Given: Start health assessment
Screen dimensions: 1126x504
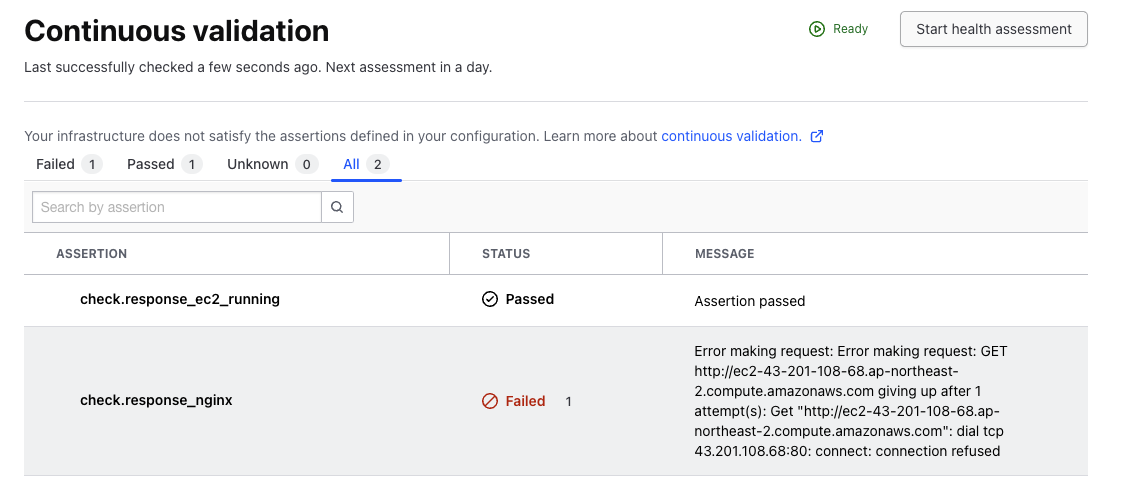Looking at the screenshot, I should click(993, 29).
